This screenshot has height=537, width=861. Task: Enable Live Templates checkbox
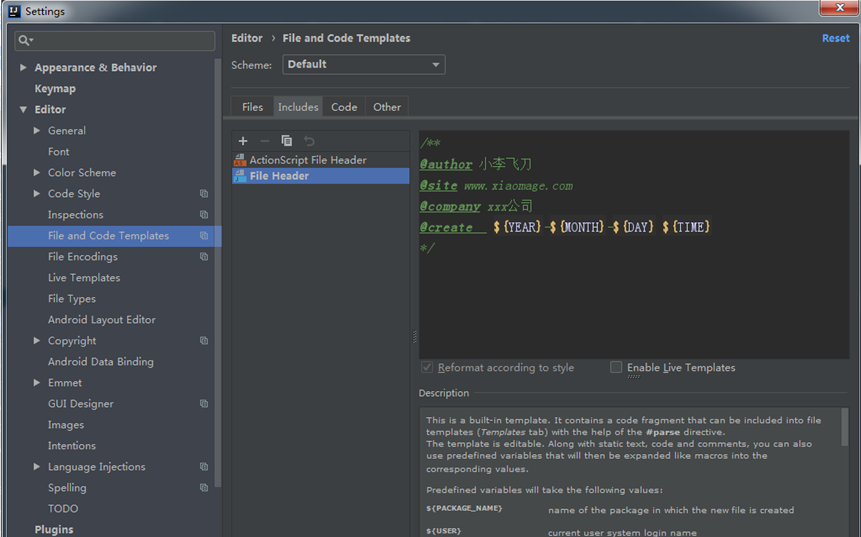click(616, 367)
